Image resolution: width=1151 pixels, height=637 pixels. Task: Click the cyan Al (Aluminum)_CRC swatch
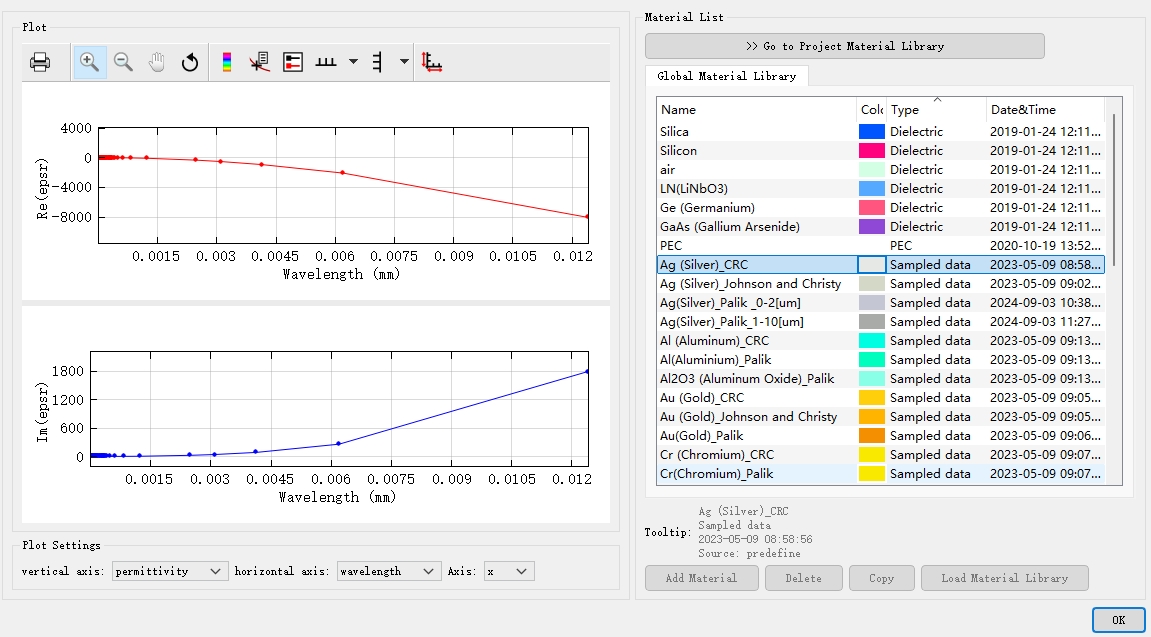click(872, 341)
